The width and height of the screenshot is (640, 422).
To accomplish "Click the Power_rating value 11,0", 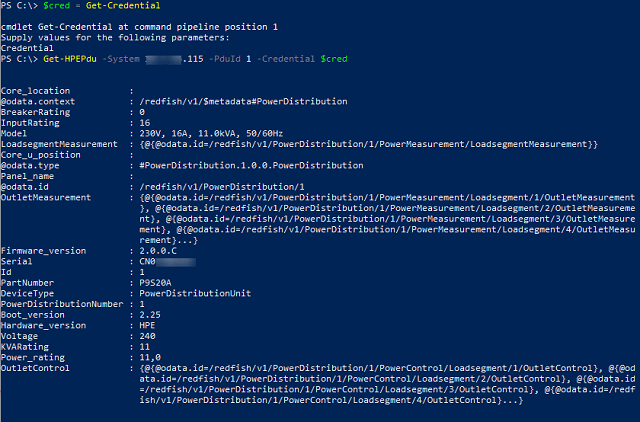I will point(150,357).
